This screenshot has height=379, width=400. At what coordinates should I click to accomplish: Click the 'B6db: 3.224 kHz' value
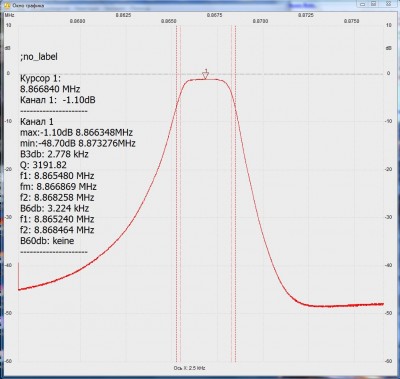click(54, 208)
